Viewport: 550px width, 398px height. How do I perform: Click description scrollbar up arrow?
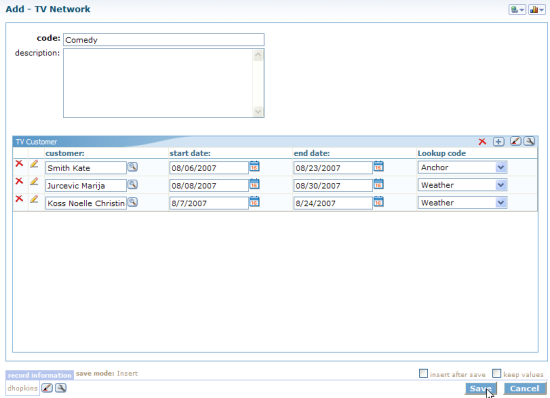tap(258, 55)
